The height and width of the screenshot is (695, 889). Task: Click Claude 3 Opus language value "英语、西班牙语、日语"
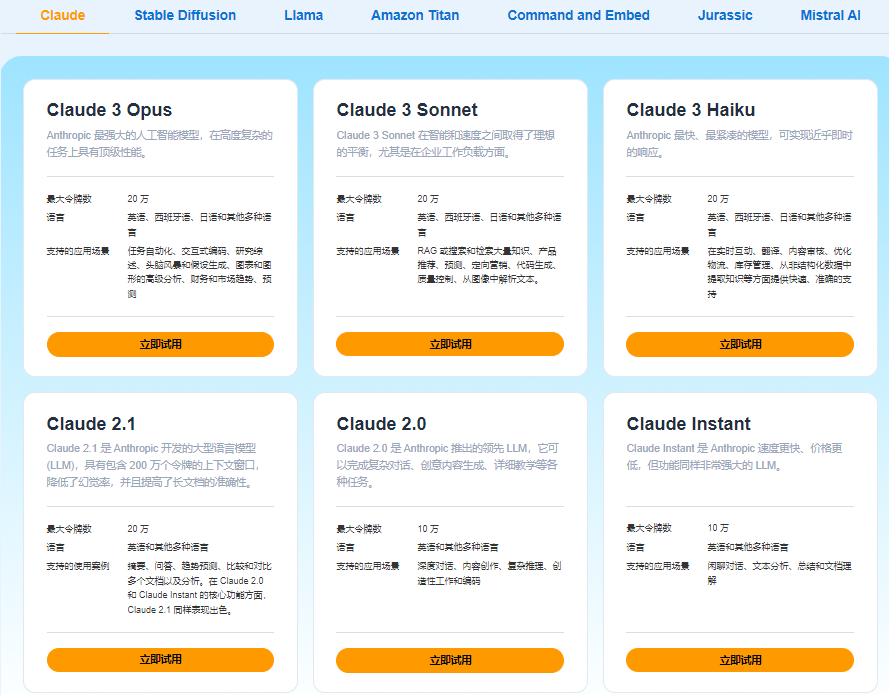pos(199,224)
